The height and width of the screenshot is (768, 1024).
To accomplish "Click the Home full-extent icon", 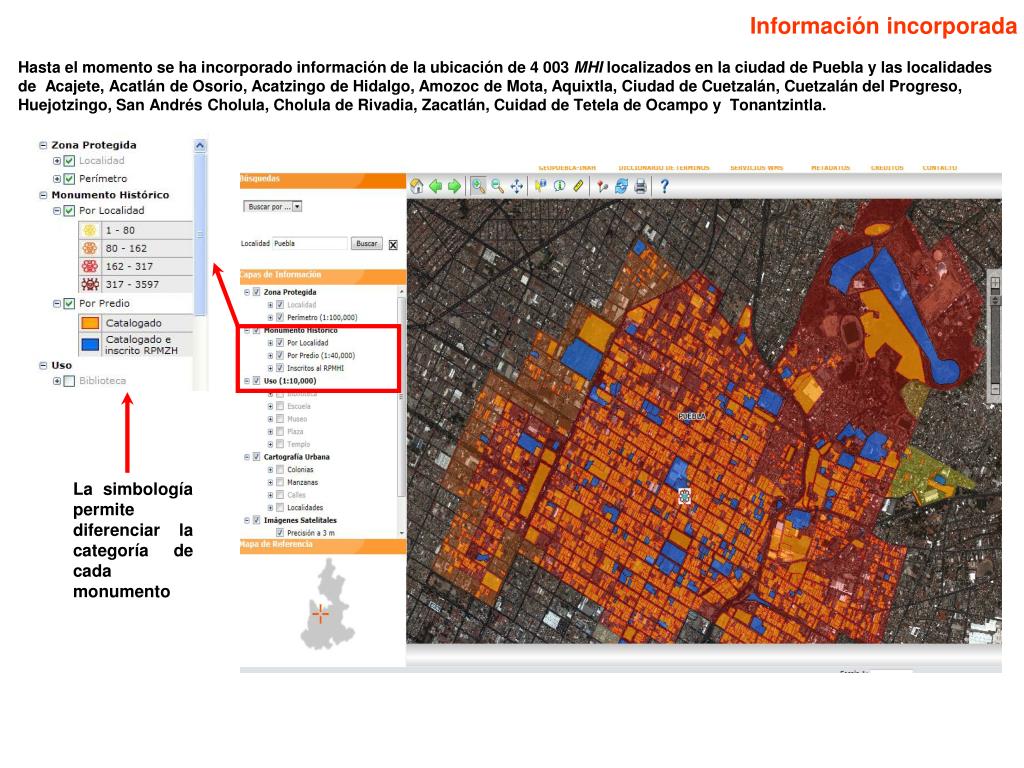I will (x=417, y=186).
